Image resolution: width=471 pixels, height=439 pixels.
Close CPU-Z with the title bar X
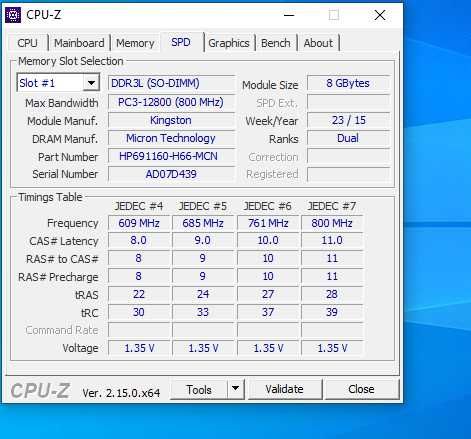[380, 15]
